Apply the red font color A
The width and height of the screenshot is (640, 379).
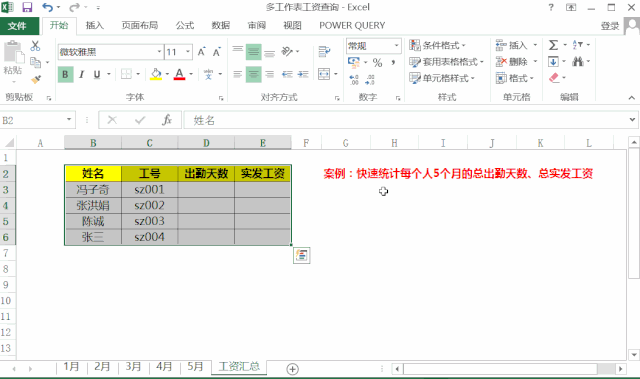pos(179,74)
